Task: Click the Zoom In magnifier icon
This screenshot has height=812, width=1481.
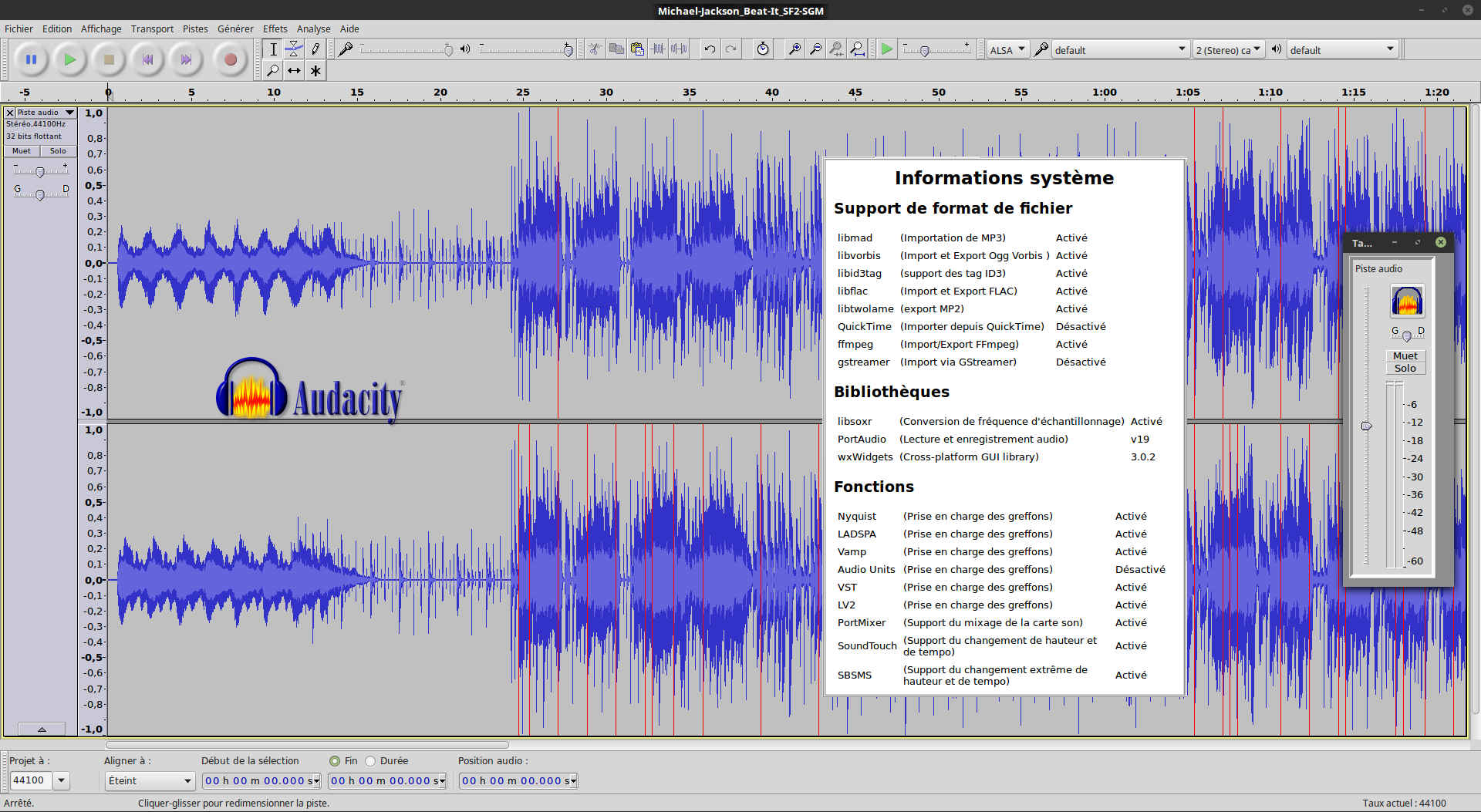Action: [794, 49]
